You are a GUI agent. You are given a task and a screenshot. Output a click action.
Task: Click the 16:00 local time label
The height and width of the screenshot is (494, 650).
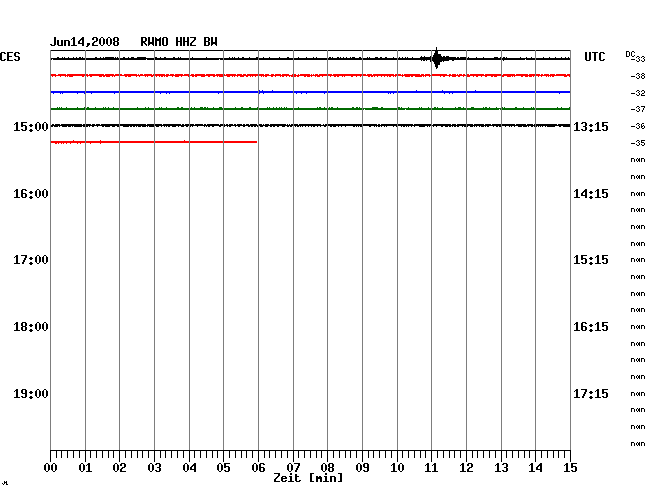click(31, 194)
